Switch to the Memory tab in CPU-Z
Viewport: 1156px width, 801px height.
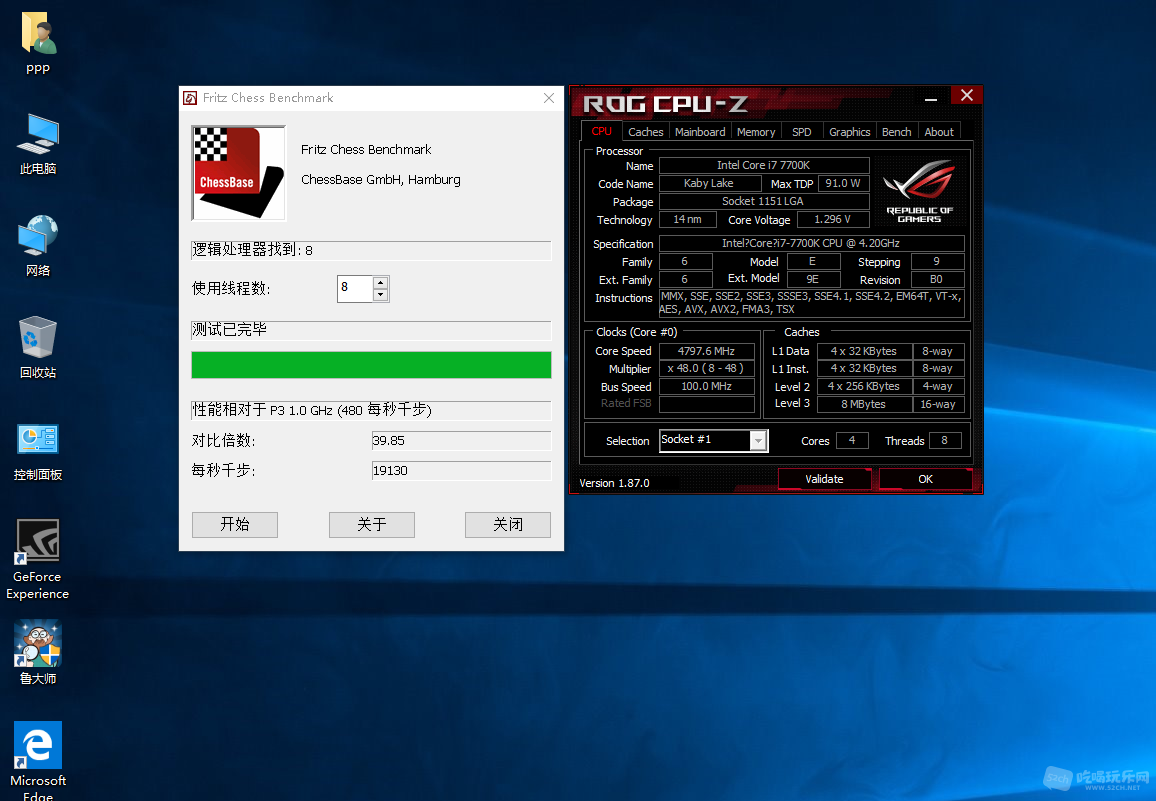(x=756, y=132)
